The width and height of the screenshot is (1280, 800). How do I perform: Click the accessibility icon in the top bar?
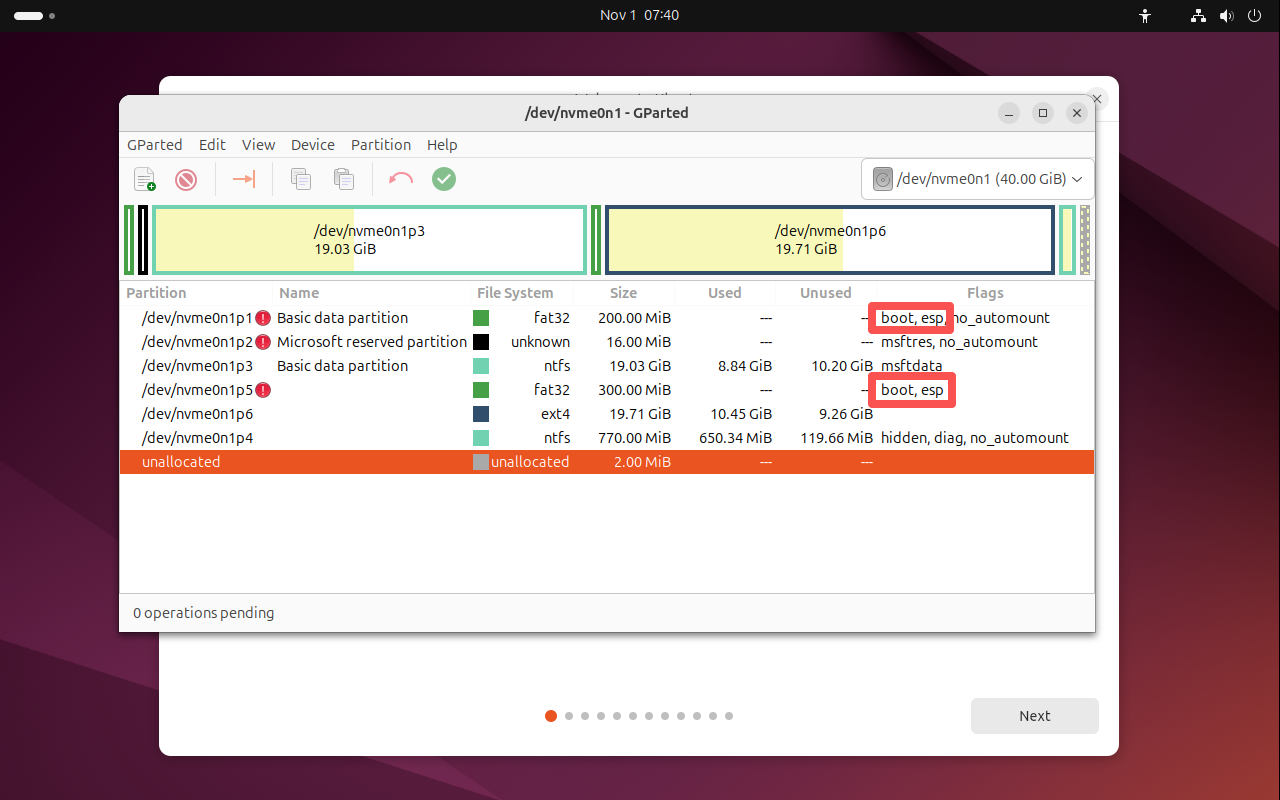(1144, 15)
